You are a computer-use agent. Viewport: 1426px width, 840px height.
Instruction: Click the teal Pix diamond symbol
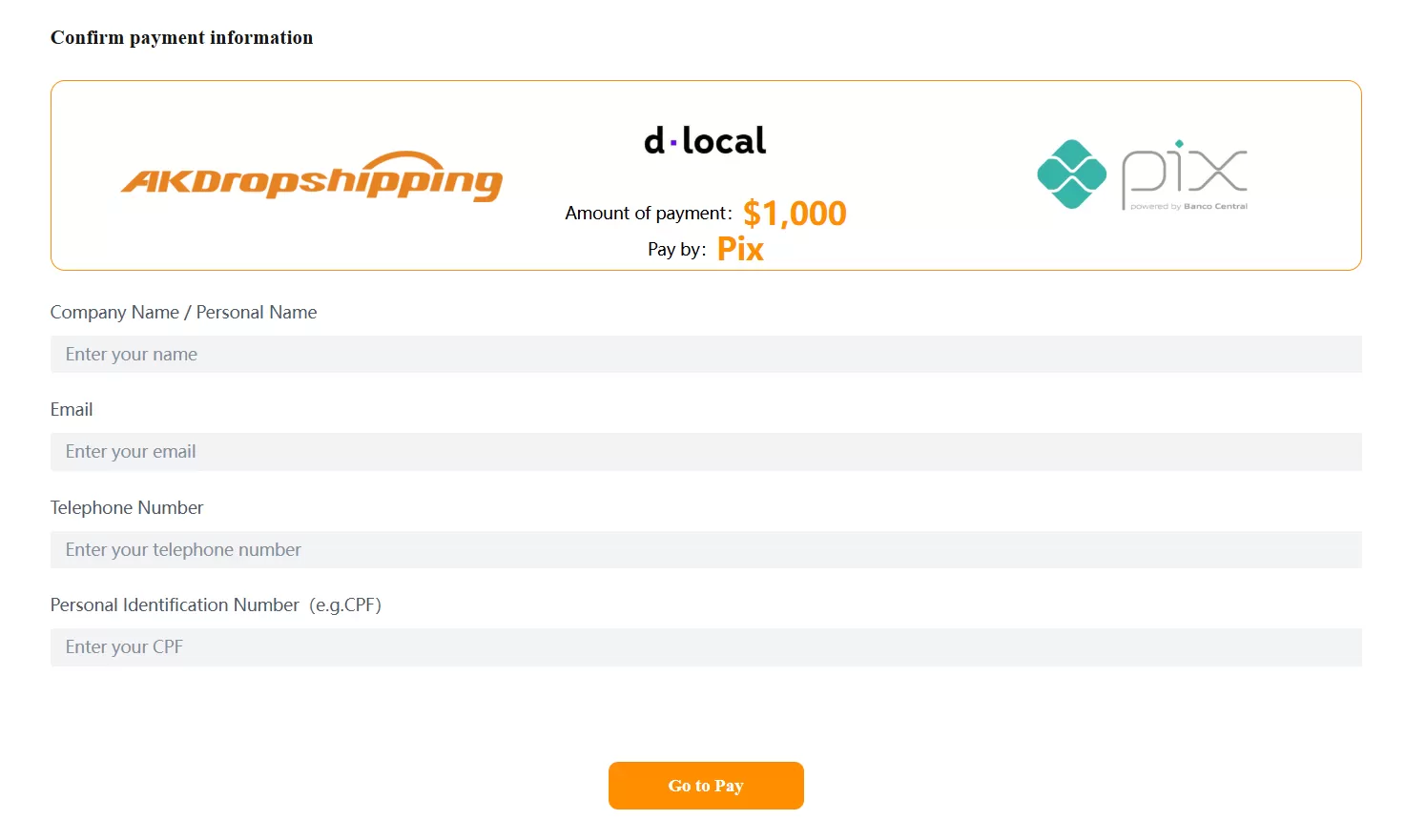(x=1071, y=174)
